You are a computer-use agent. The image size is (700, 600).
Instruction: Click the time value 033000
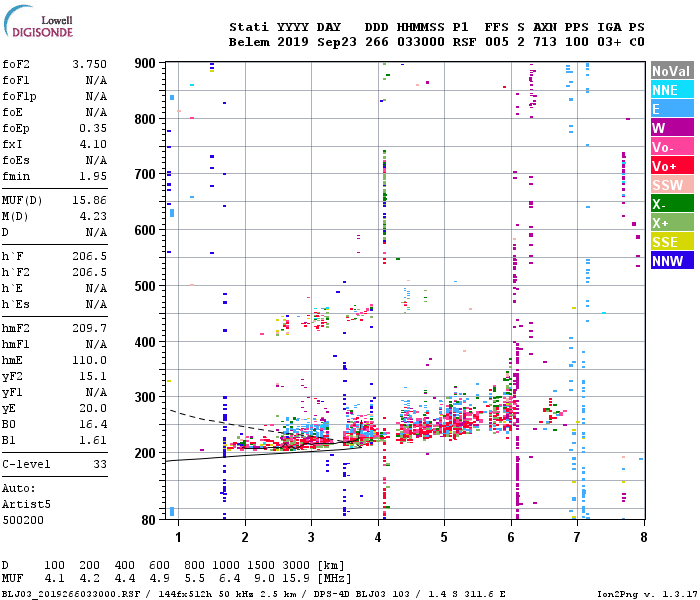pyautogui.click(x=421, y=42)
